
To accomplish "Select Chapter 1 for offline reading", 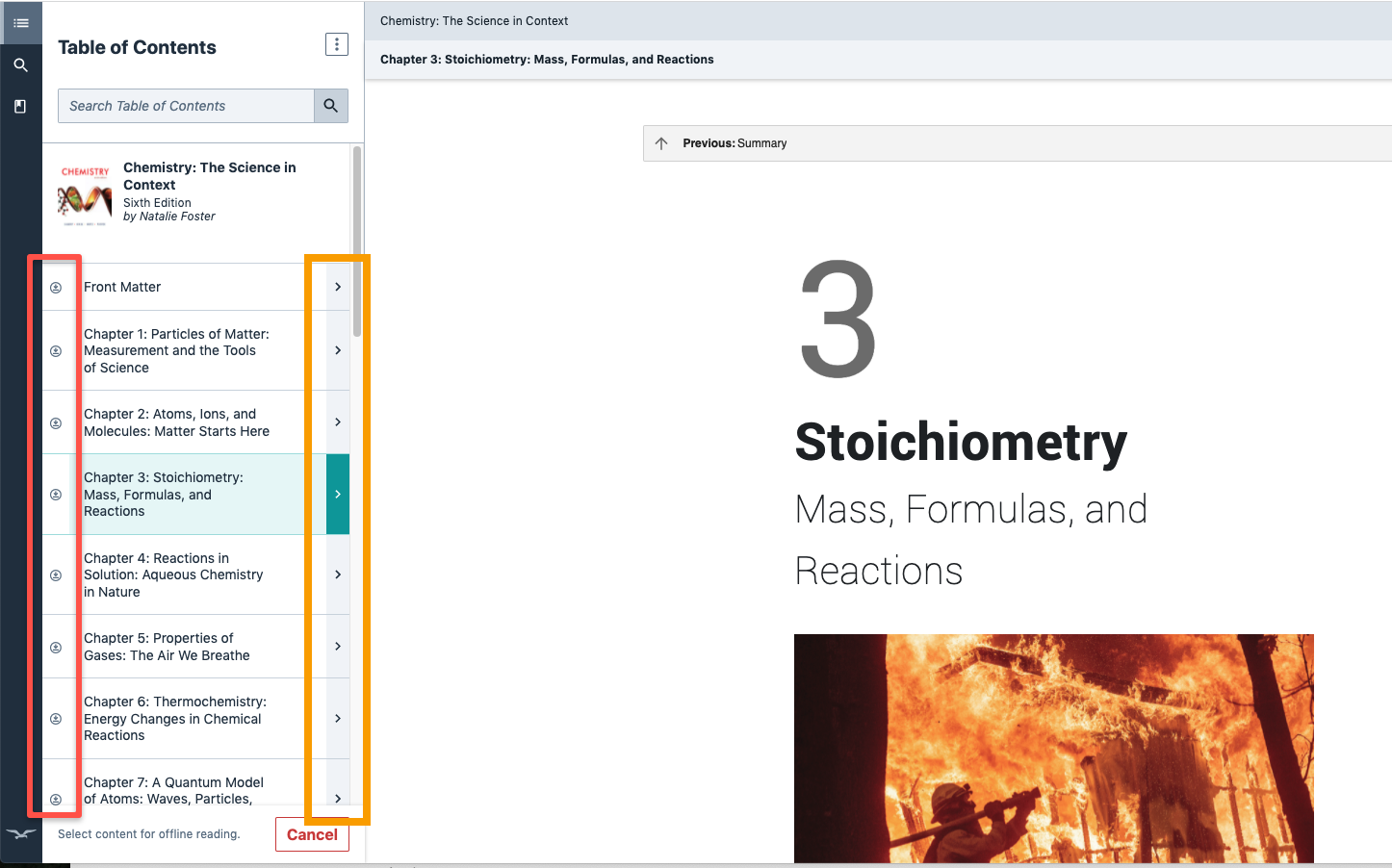I will click(56, 351).
